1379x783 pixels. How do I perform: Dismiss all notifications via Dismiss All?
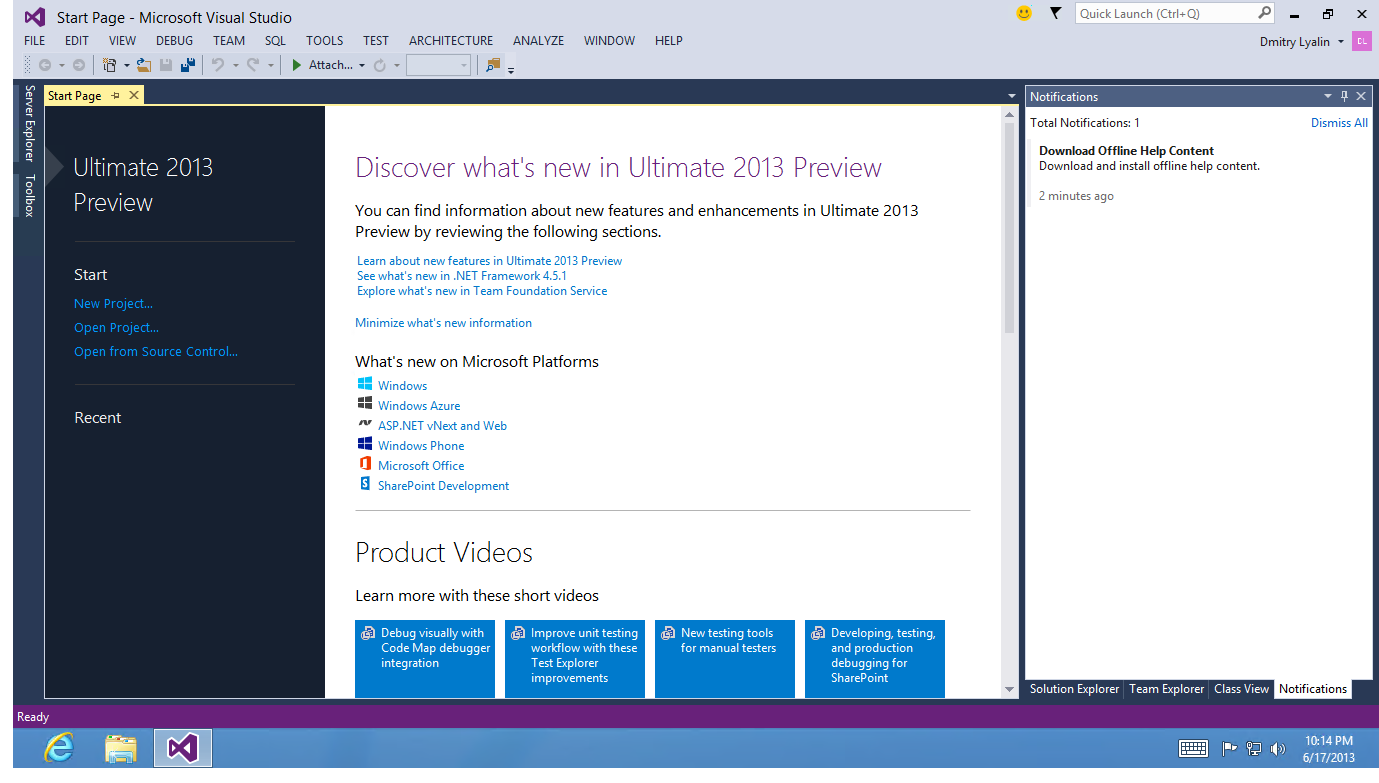pyautogui.click(x=1339, y=123)
